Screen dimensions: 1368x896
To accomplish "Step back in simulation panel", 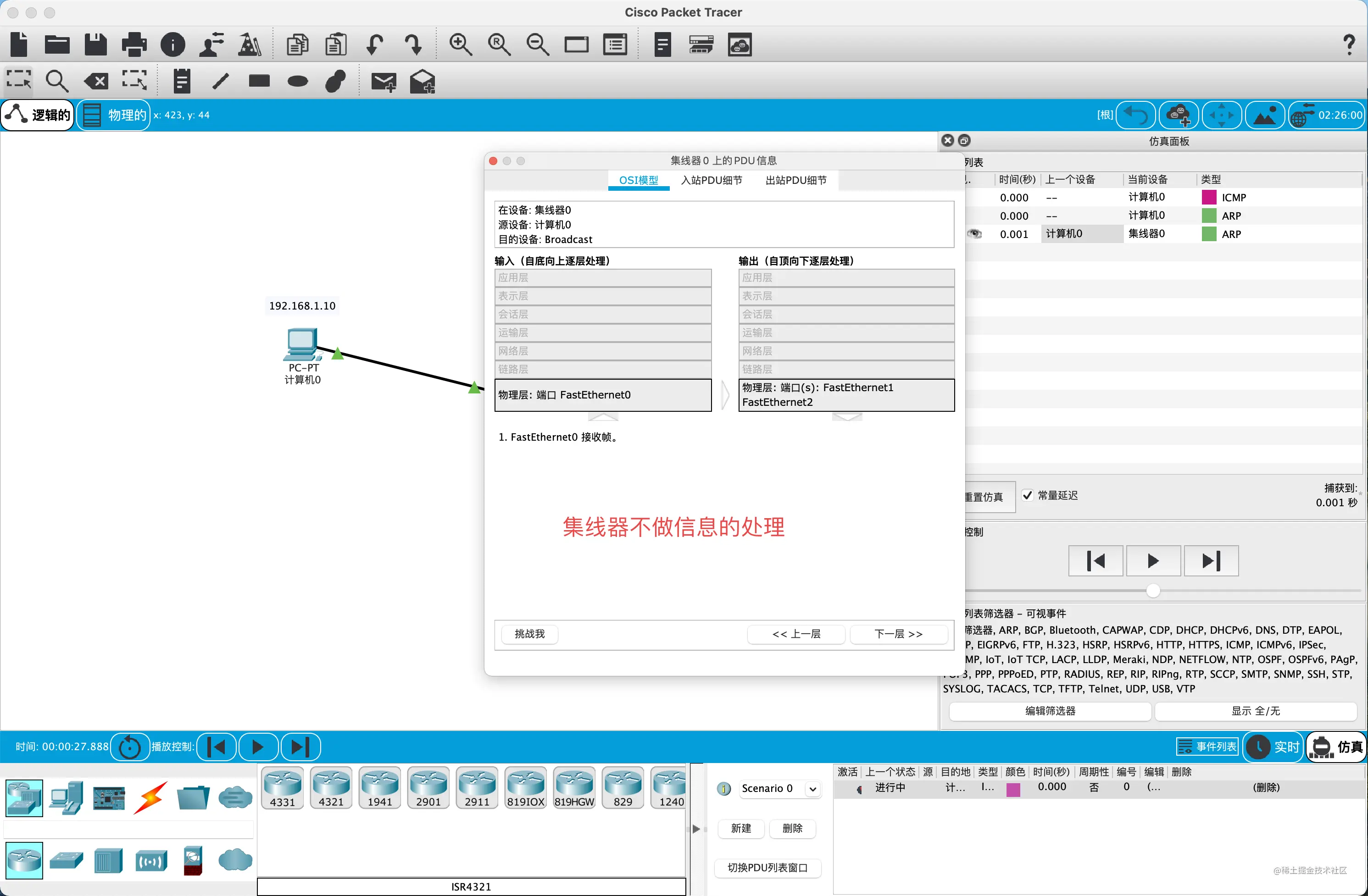I will point(1096,561).
